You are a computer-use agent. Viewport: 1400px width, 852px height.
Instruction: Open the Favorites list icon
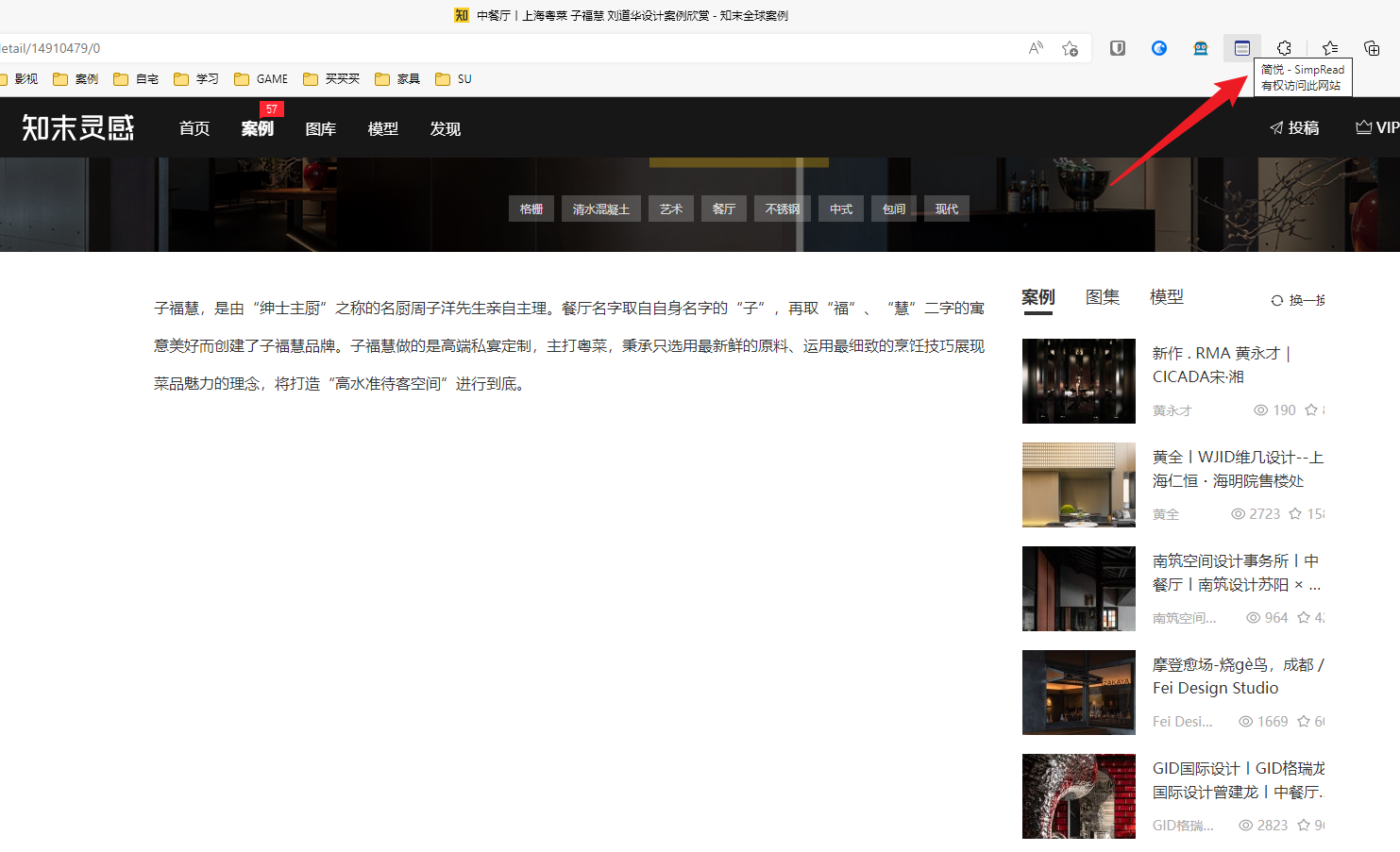tap(1330, 48)
